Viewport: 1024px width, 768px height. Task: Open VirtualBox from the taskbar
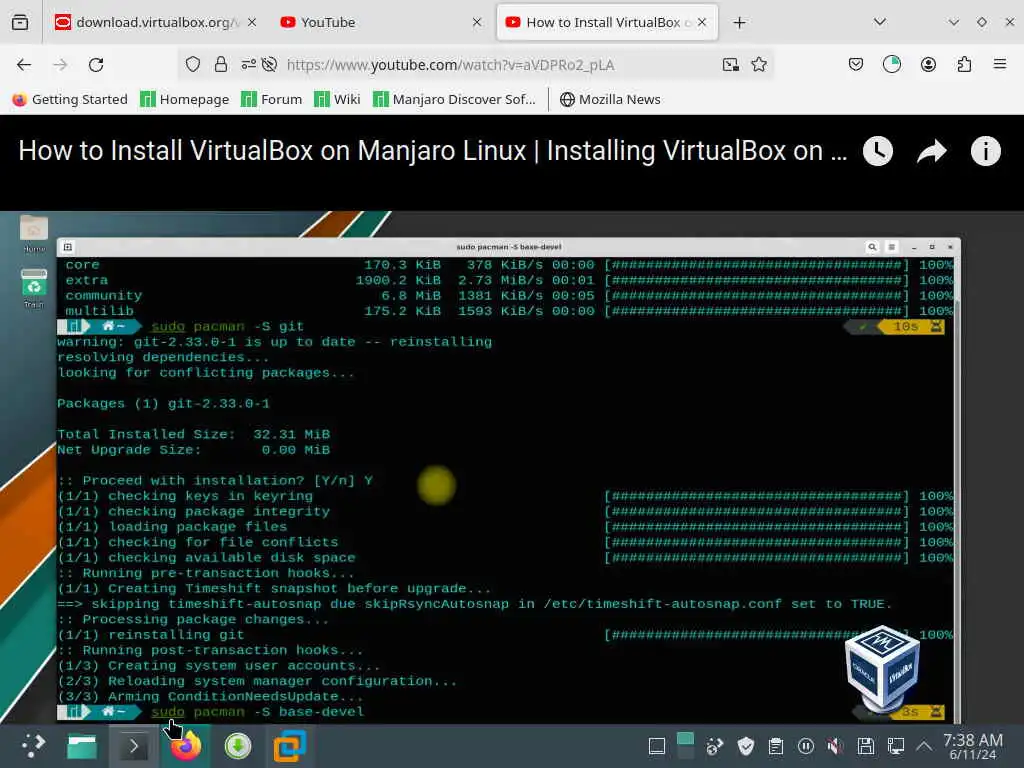coord(289,746)
